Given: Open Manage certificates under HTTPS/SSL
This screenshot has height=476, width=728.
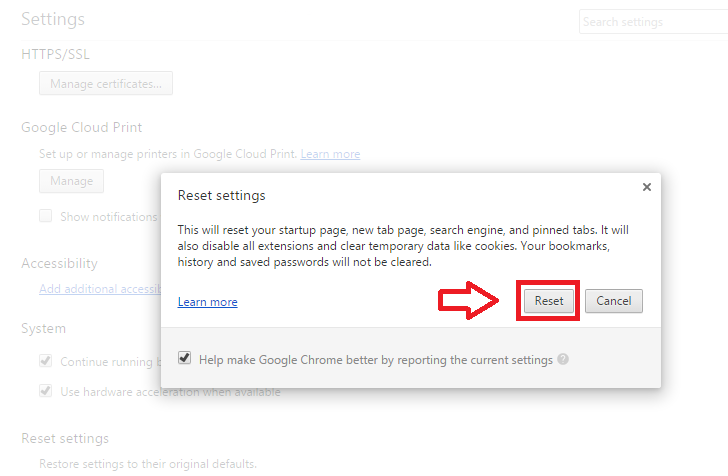Looking at the screenshot, I should [x=106, y=84].
